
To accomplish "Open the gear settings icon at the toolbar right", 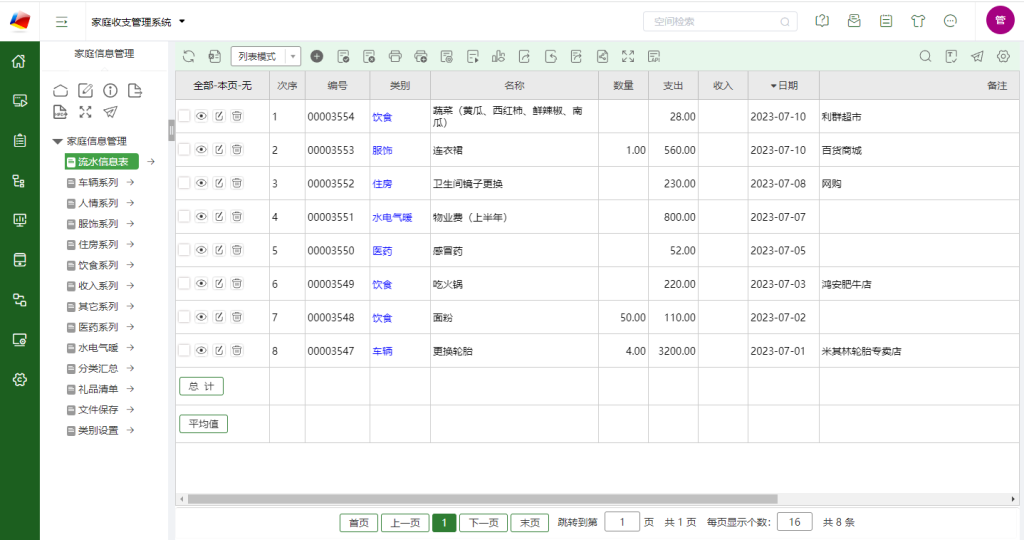I will click(x=1003, y=57).
